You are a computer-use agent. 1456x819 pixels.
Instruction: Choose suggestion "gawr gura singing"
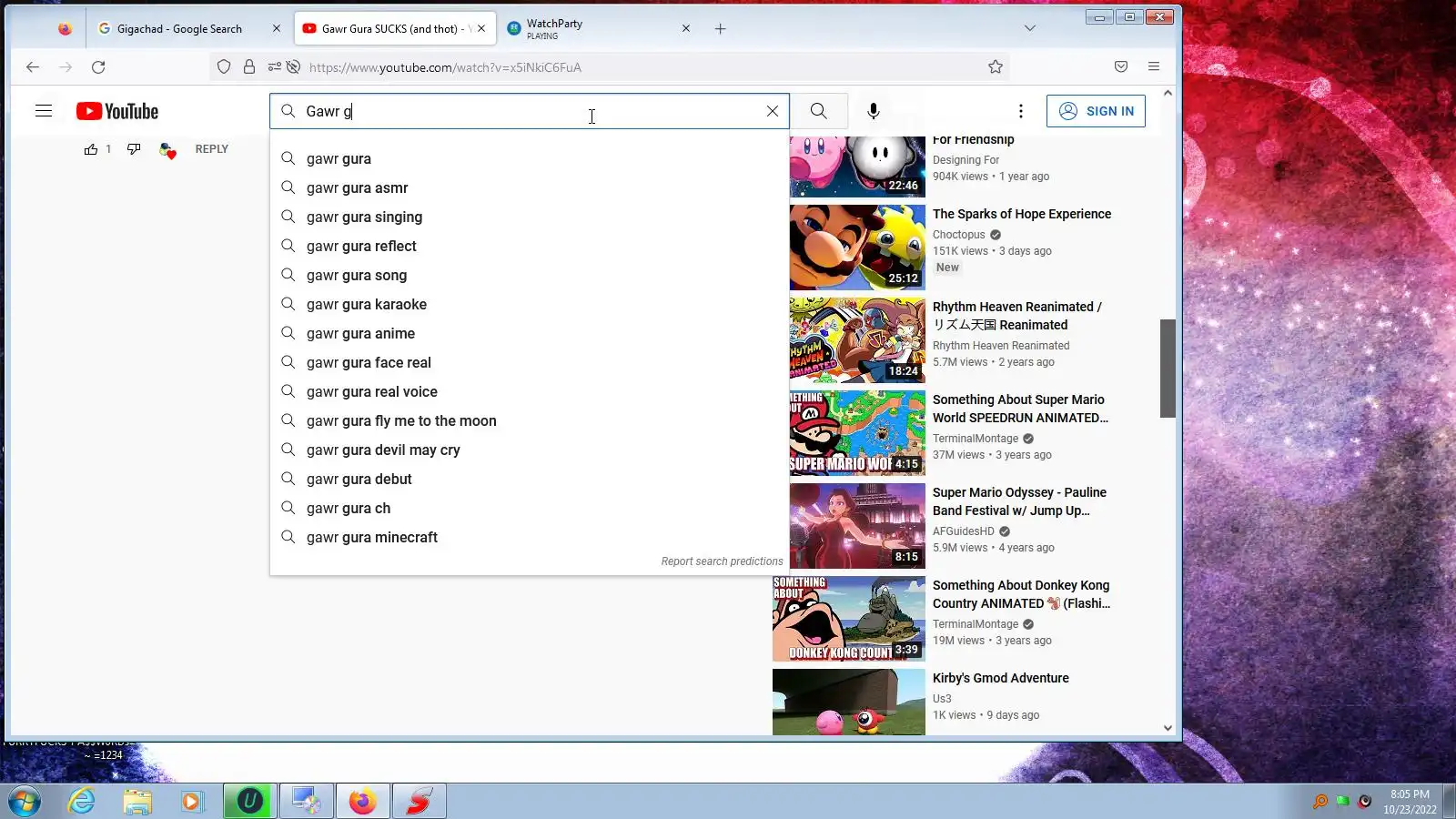[530, 217]
